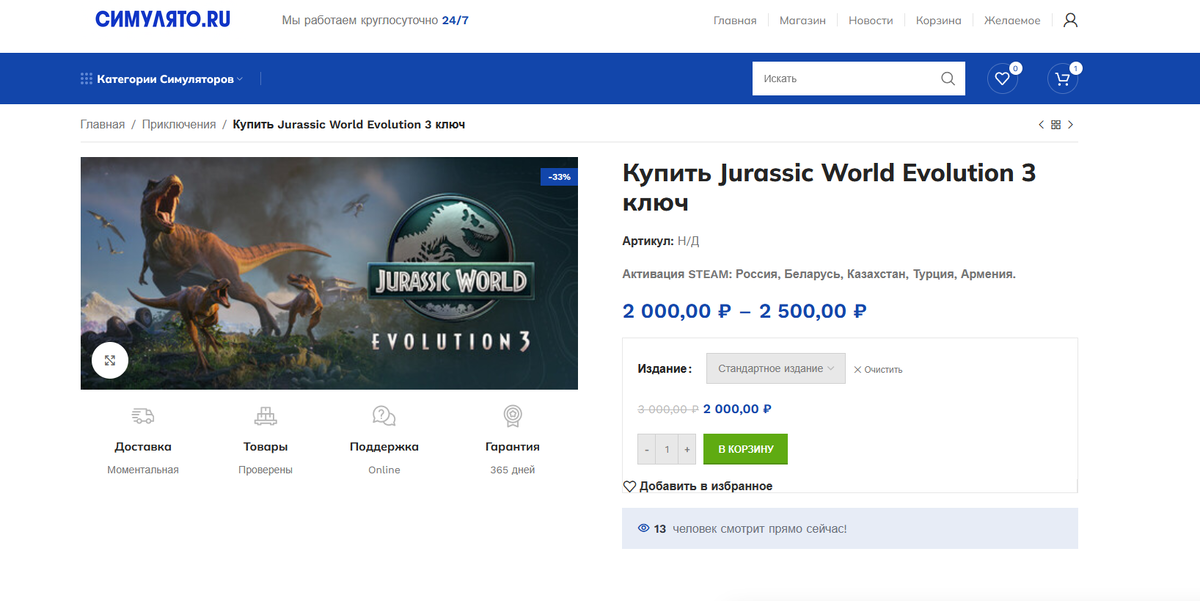
Task: Click Мы работаем круглосуточно 24/7 text
Action: 375,20
